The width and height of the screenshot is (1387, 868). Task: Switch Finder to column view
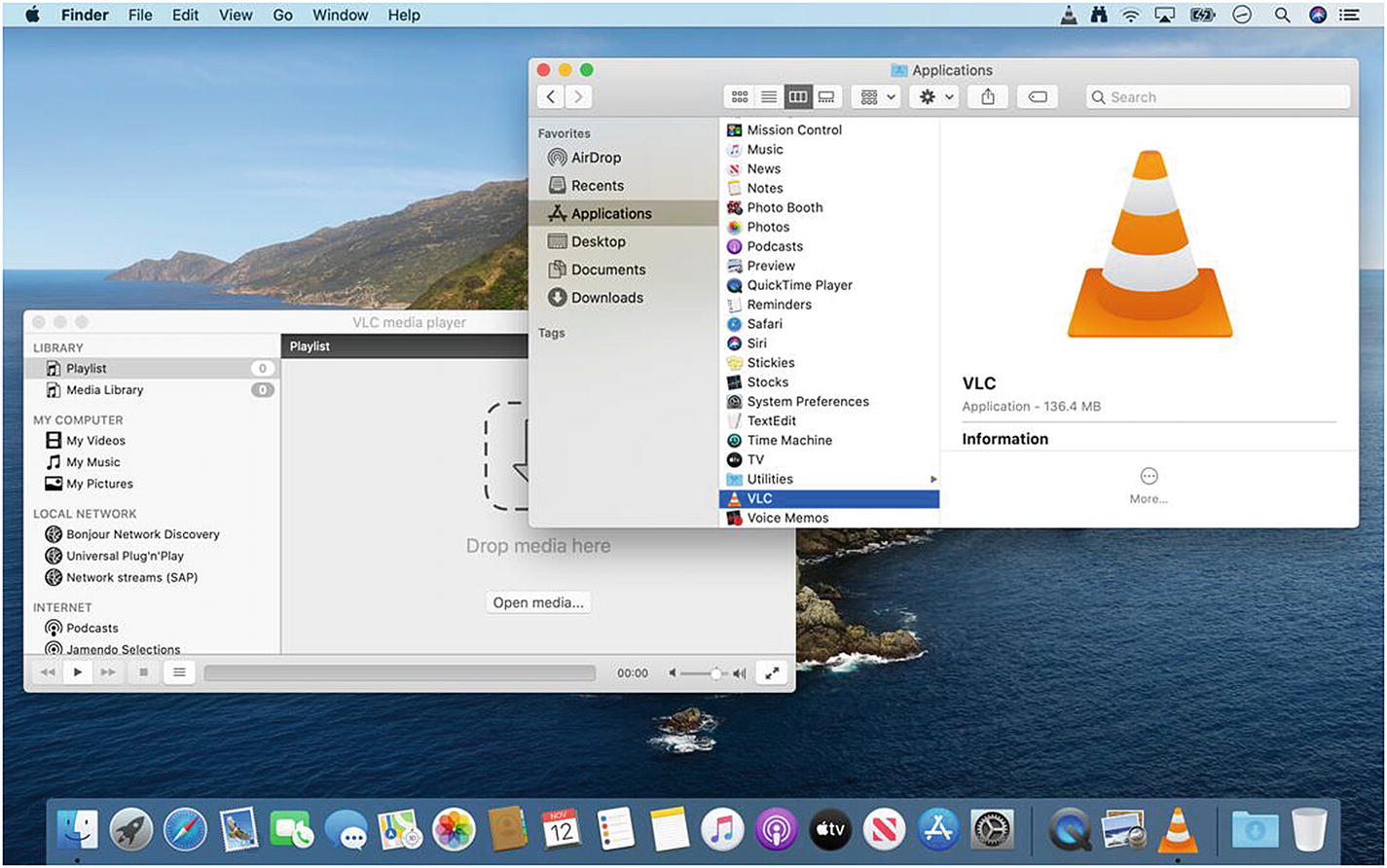[x=798, y=96]
